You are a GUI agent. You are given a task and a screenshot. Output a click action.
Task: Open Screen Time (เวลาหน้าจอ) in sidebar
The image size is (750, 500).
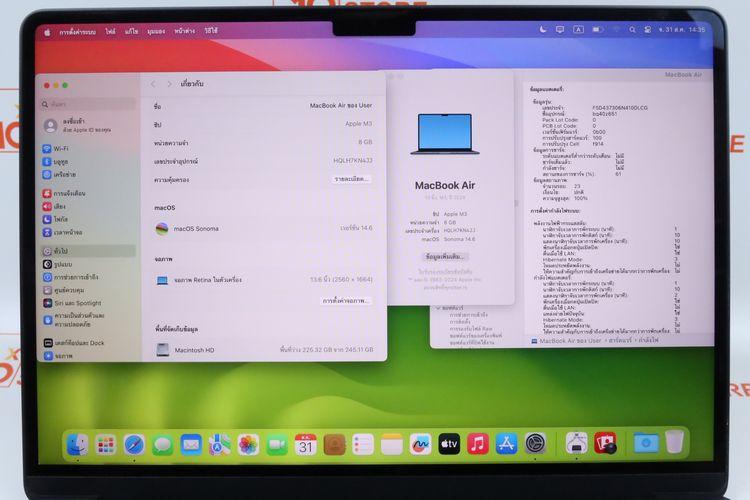coord(63,232)
